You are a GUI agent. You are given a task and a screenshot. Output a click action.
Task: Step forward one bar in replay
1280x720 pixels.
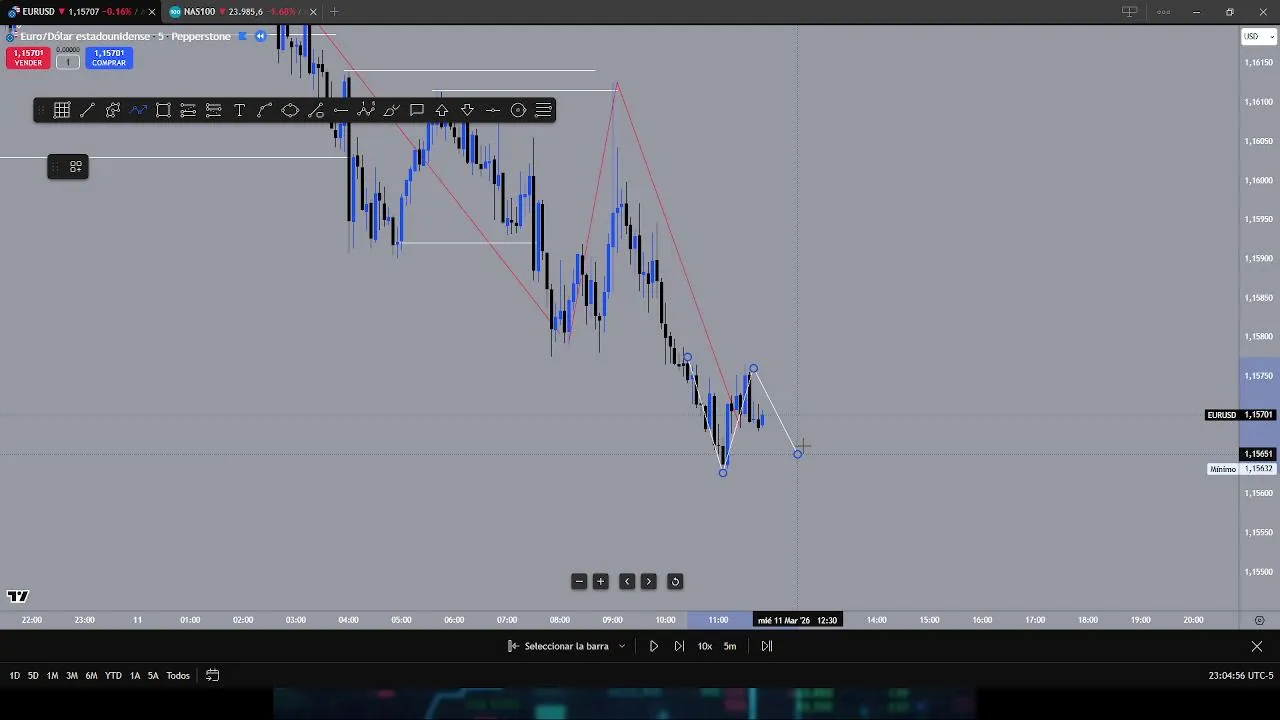coord(679,646)
